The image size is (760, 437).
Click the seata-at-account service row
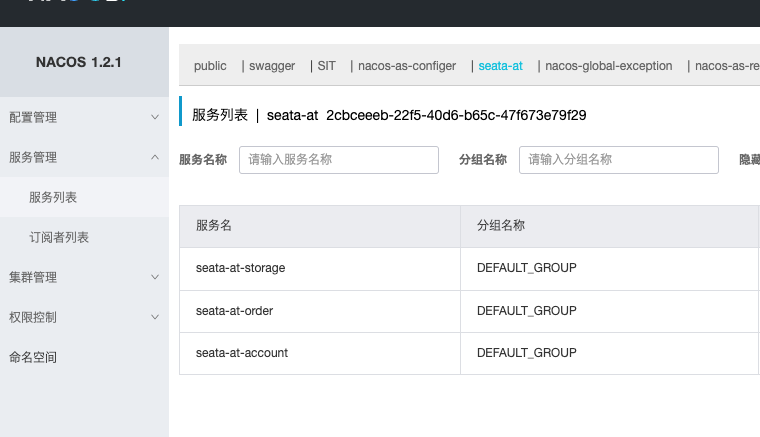click(x=241, y=353)
